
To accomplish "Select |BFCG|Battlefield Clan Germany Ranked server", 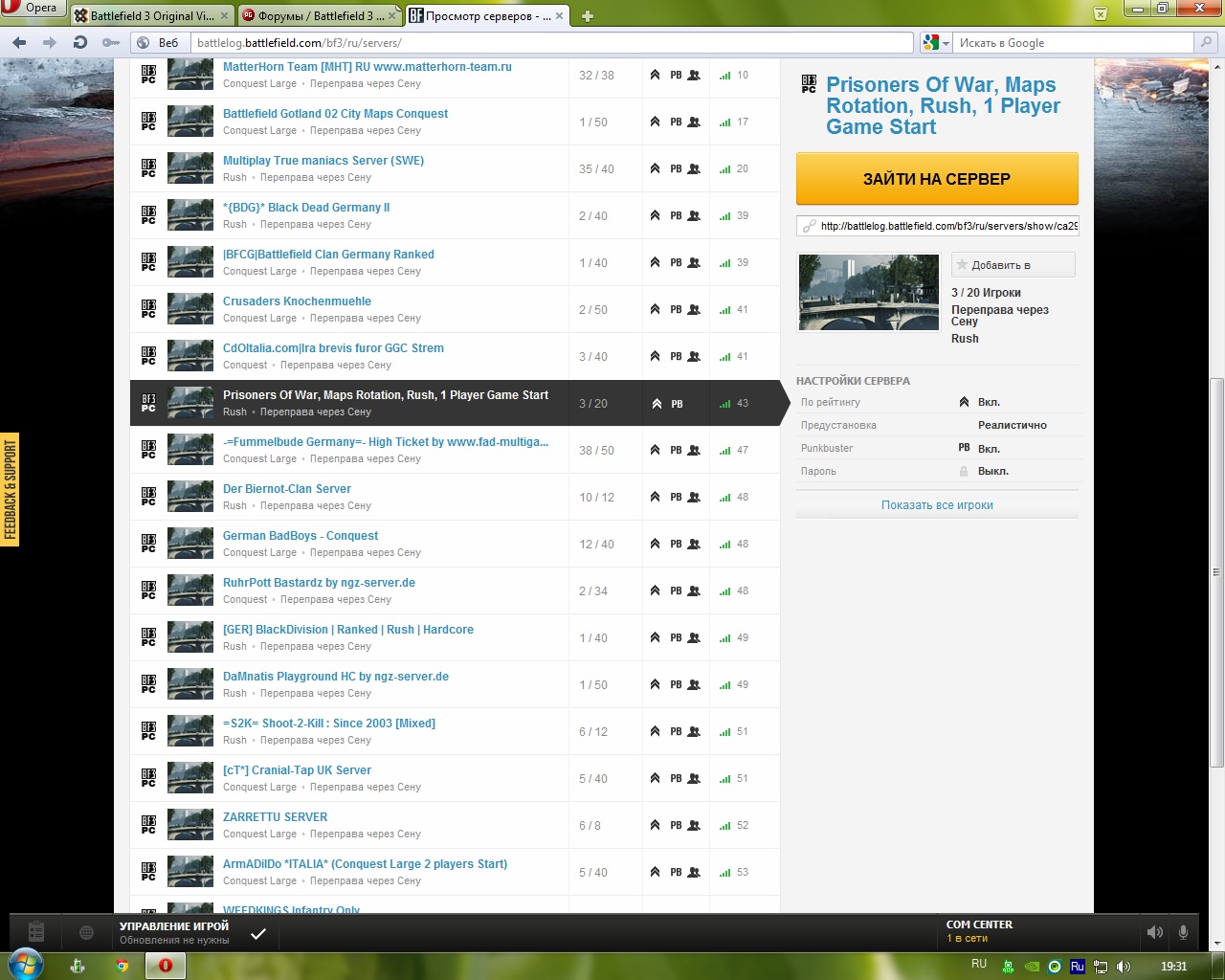I will tap(328, 255).
